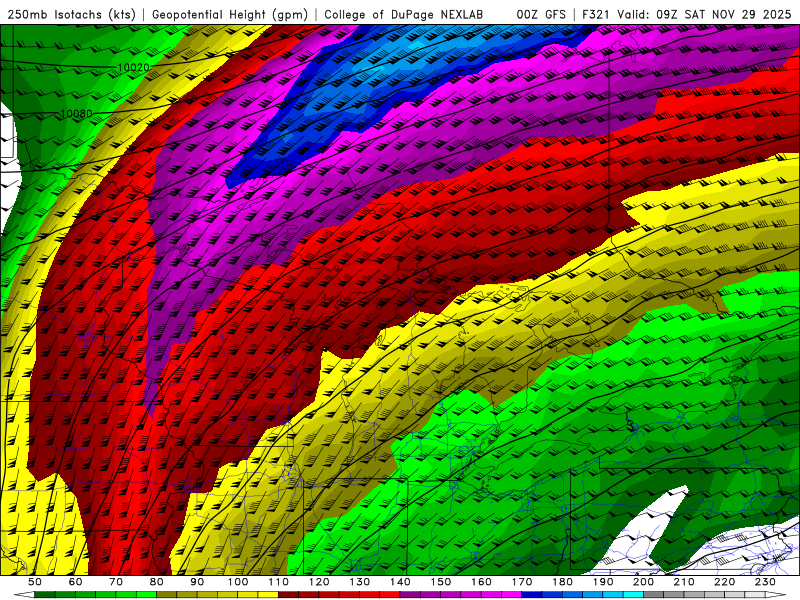Click the "00Z GFS" model run label

[x=541, y=15]
